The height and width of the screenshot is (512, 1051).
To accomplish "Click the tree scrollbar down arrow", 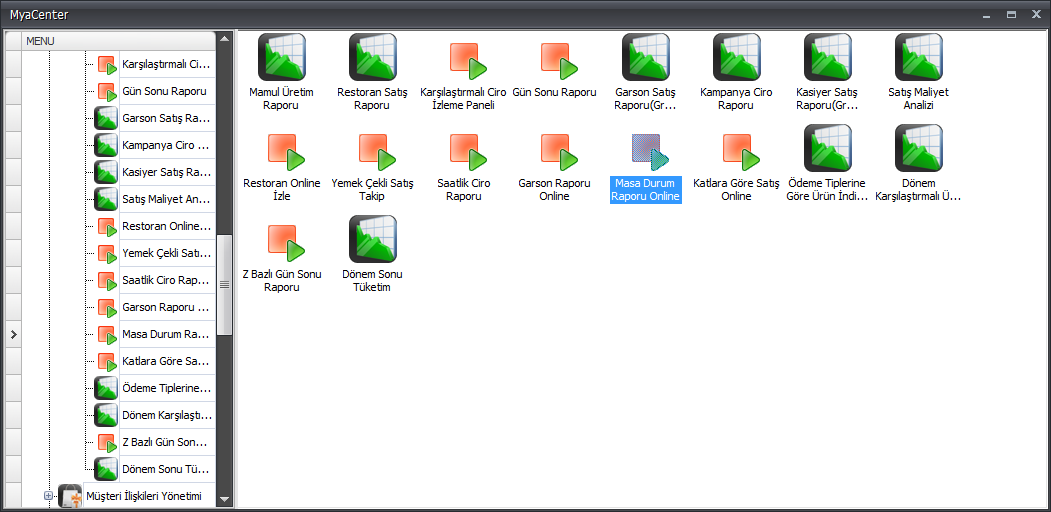I will [225, 499].
